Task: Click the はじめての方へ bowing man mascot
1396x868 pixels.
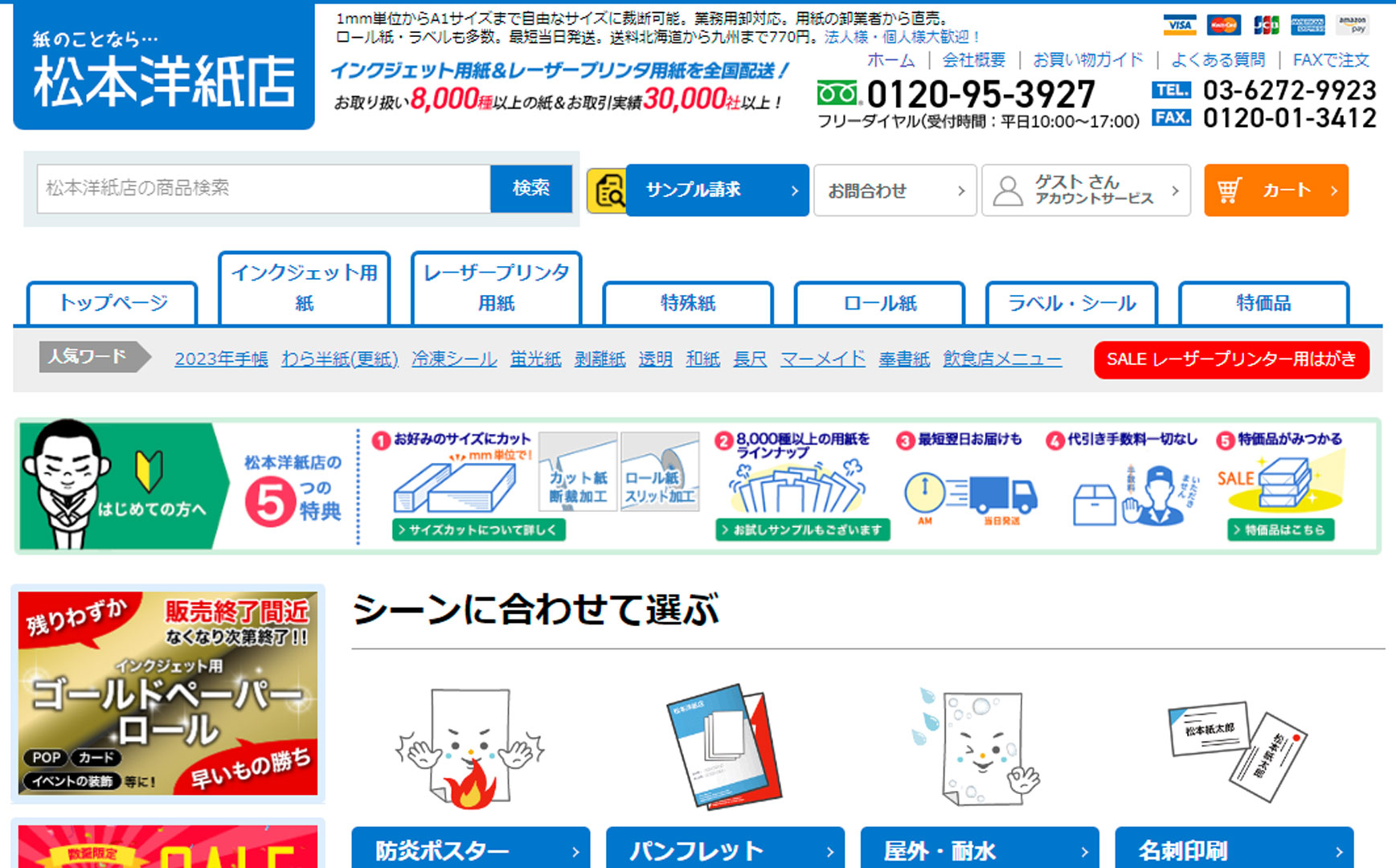Action: coord(68,484)
